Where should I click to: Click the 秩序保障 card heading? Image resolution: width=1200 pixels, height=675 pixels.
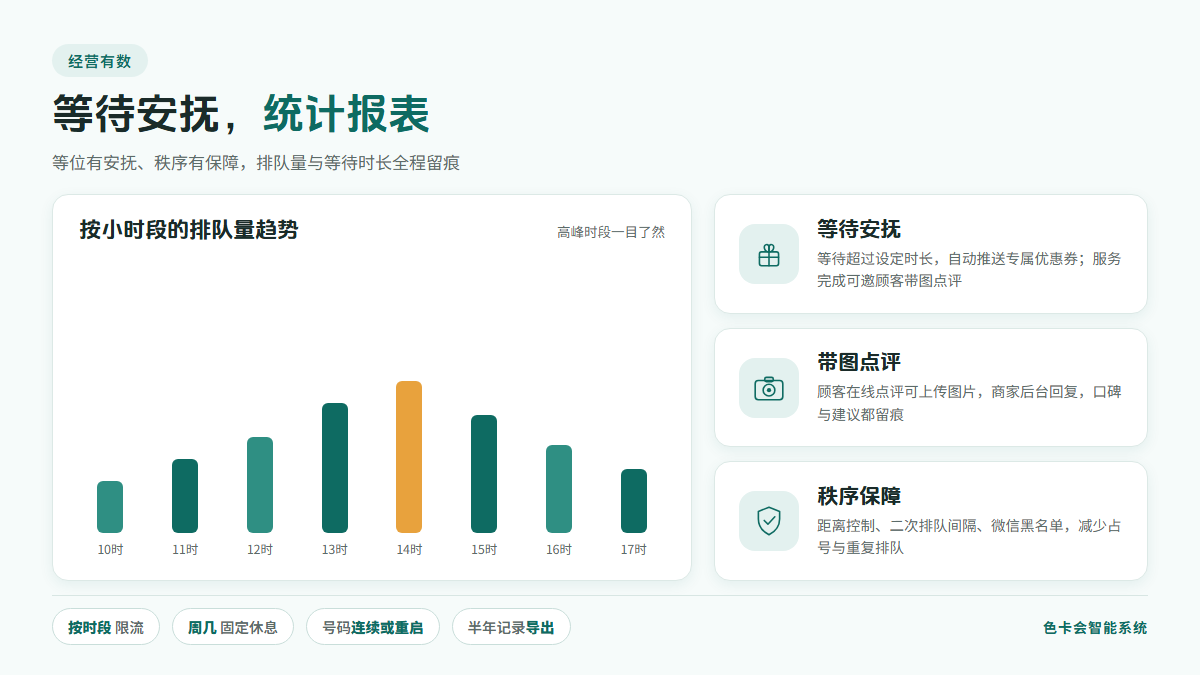[859, 496]
